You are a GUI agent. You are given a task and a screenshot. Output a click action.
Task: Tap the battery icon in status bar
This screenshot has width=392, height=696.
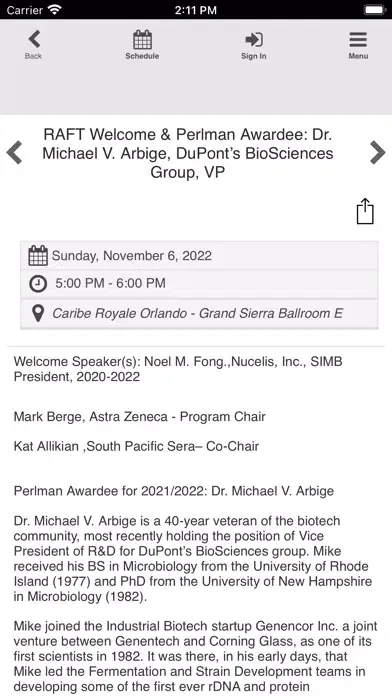click(375, 9)
